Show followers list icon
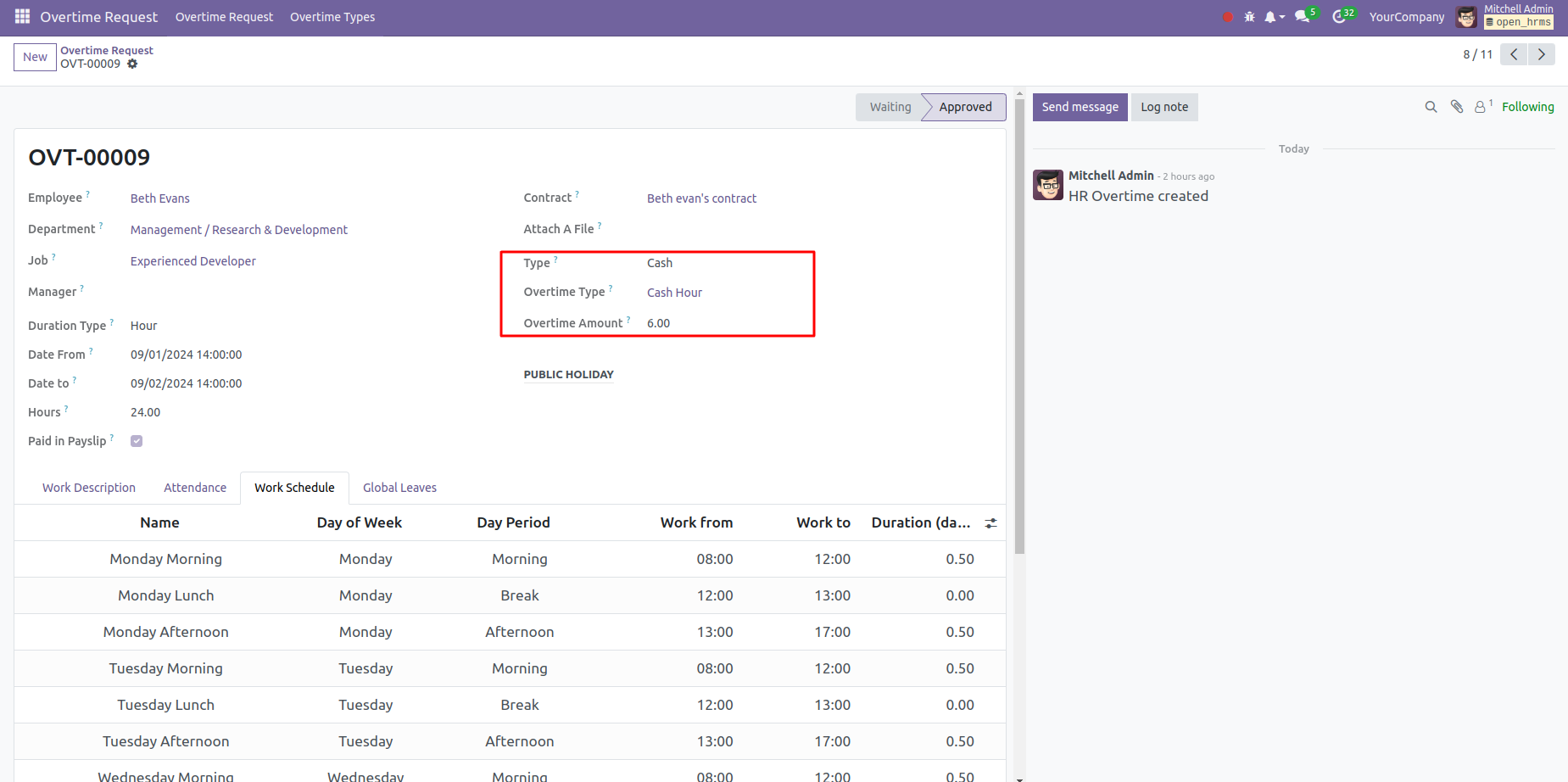Image resolution: width=1568 pixels, height=782 pixels. (x=1481, y=107)
